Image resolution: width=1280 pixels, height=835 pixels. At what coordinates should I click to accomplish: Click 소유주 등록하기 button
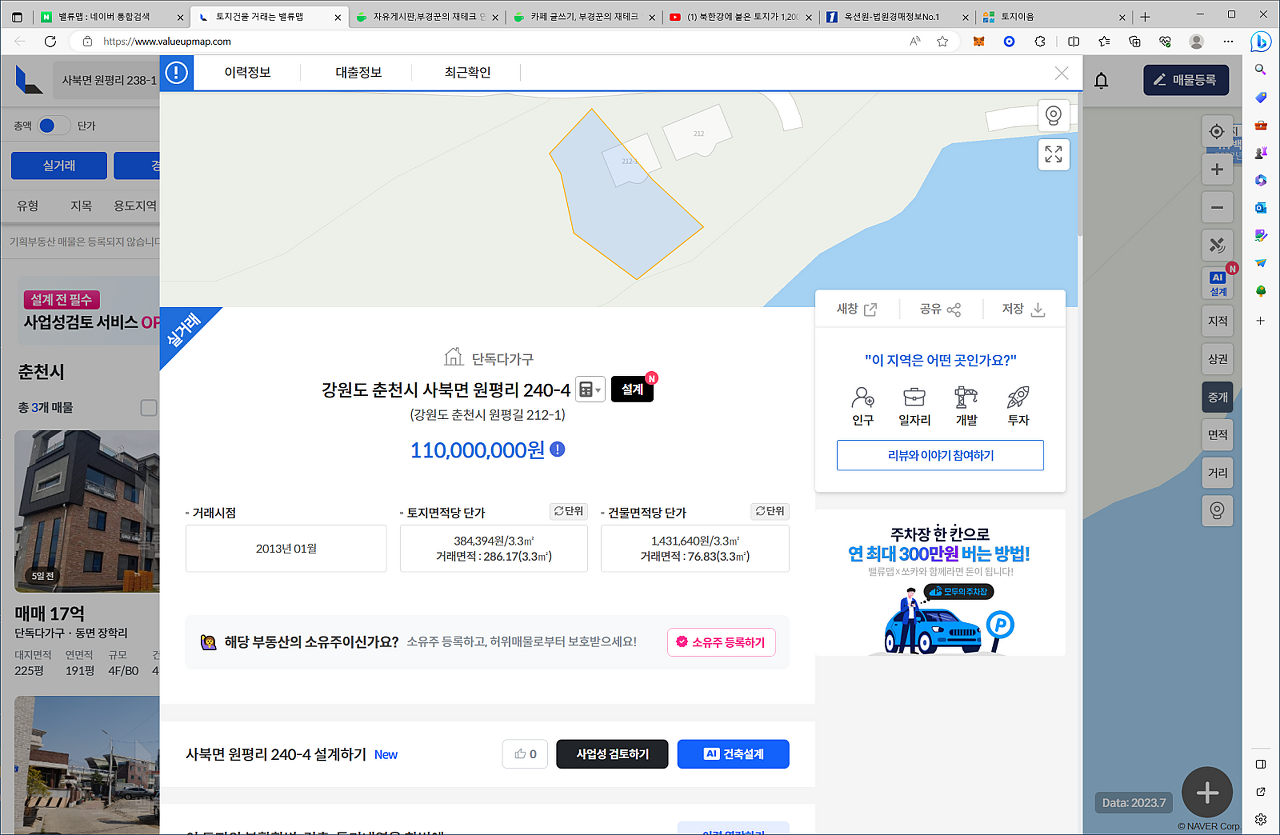pyautogui.click(x=721, y=642)
